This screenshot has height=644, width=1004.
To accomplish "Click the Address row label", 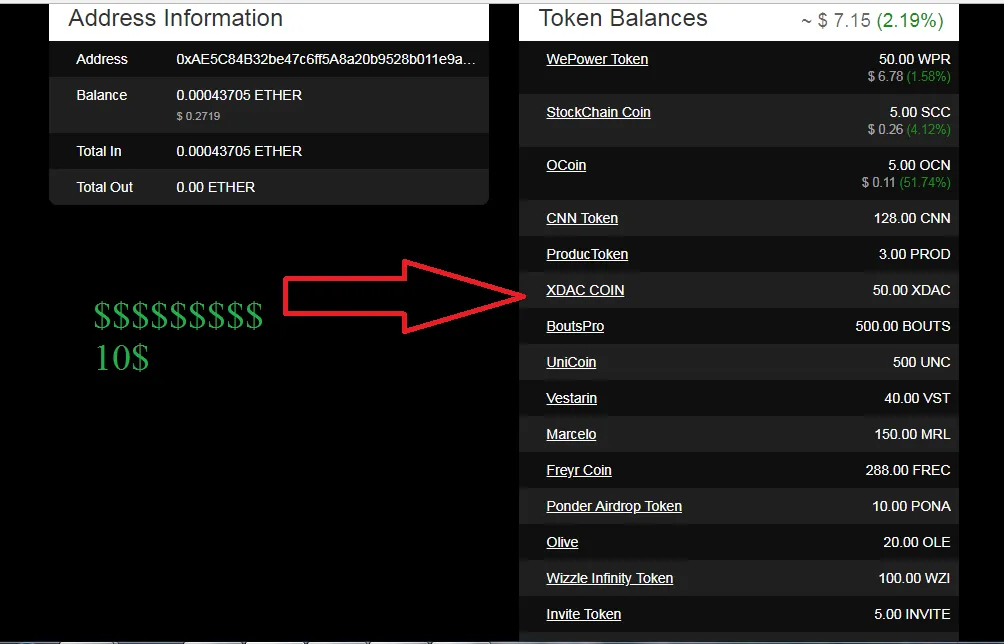I will pyautogui.click(x=102, y=59).
